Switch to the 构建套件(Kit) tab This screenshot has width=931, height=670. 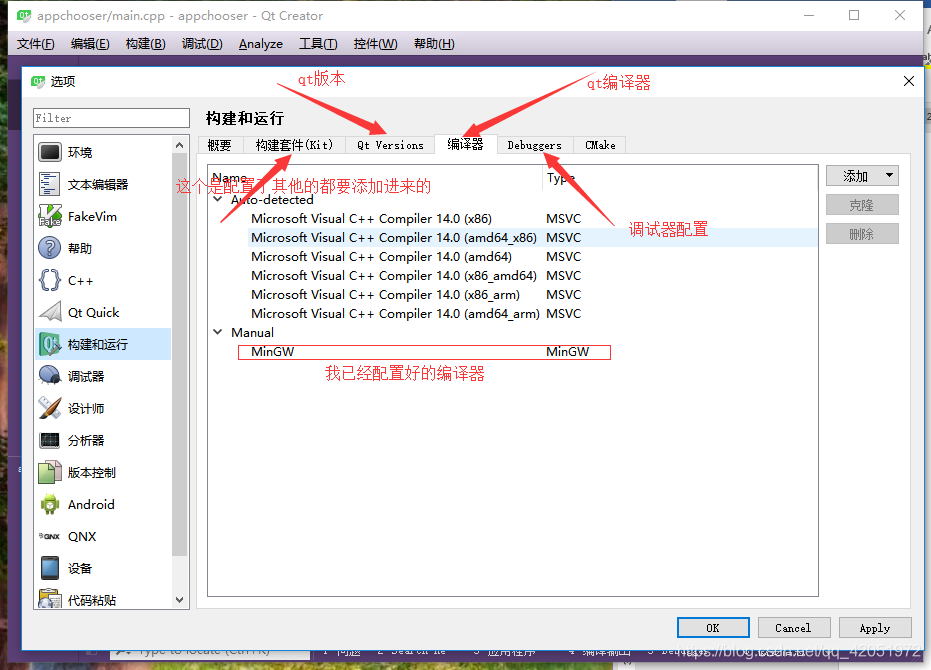[x=294, y=146]
